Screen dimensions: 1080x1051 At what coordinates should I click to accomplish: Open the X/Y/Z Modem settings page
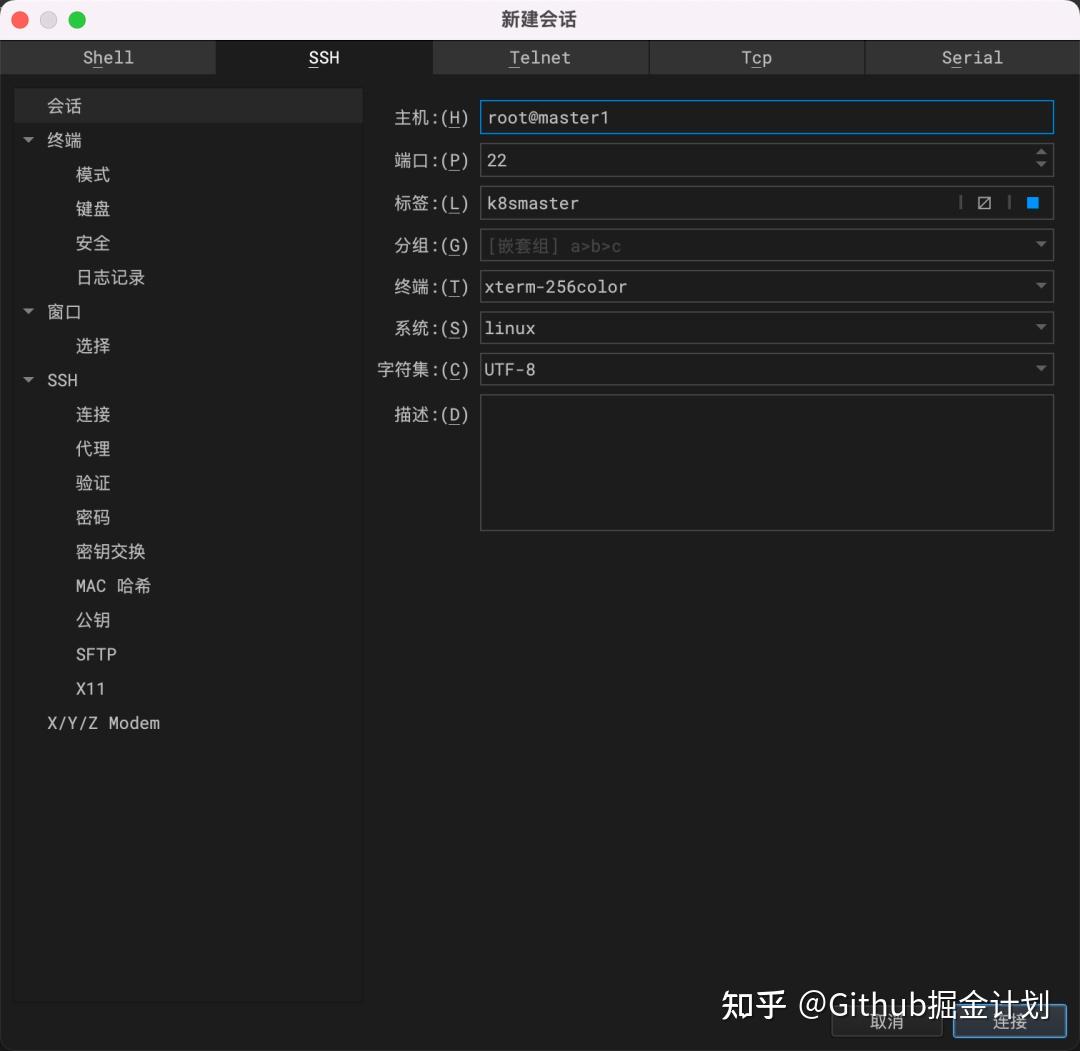pyautogui.click(x=103, y=723)
